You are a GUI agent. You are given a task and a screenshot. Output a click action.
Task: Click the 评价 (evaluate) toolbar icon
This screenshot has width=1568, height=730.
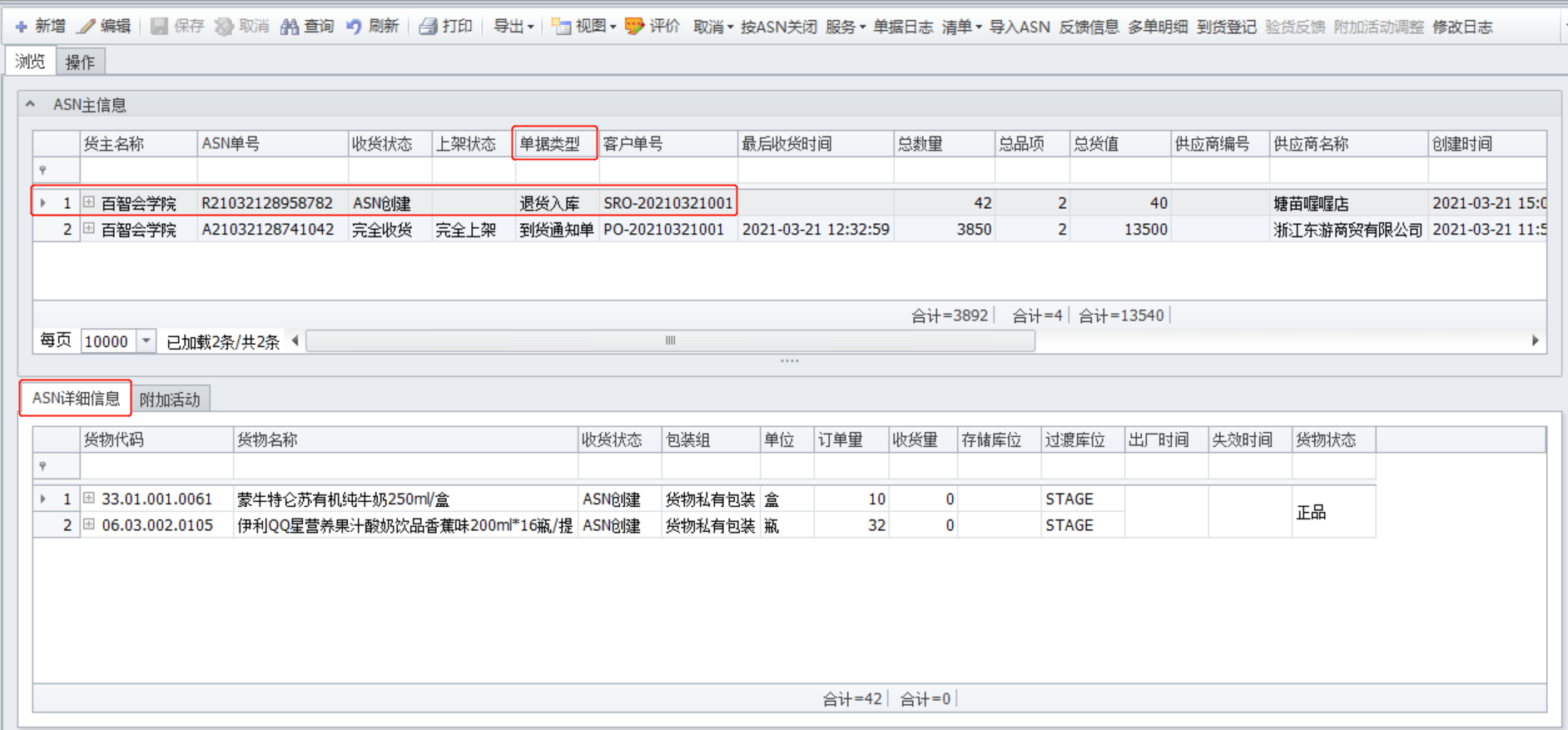point(634,27)
